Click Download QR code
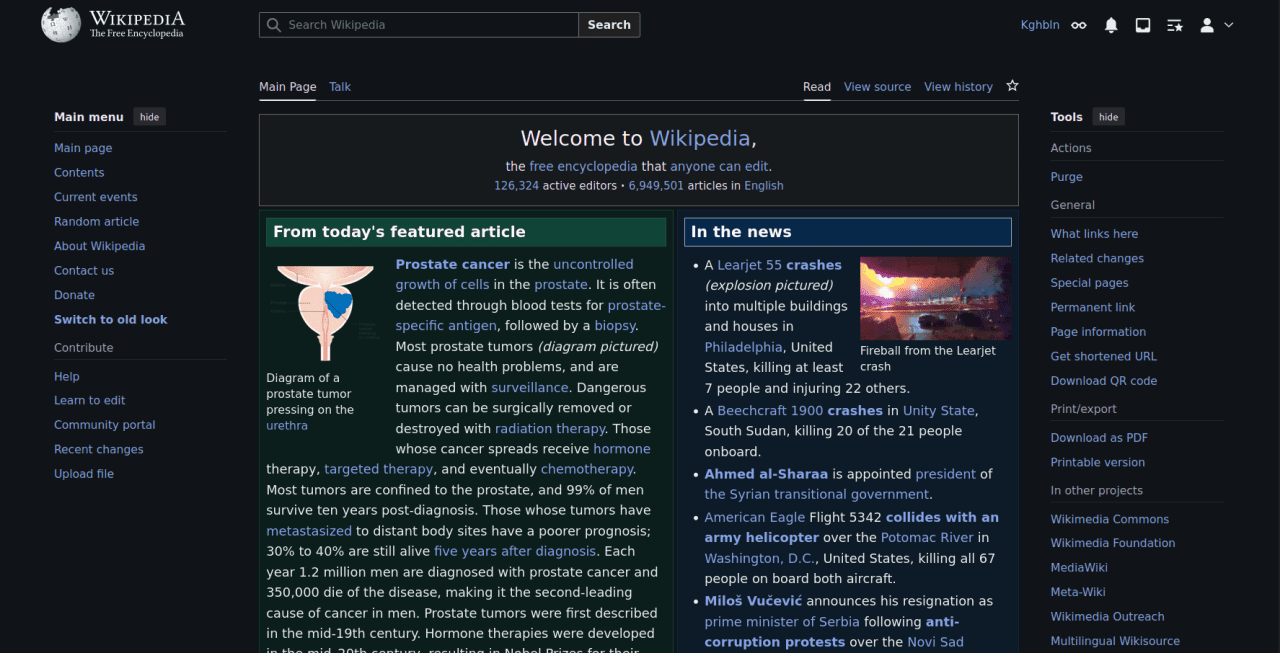The height and width of the screenshot is (653, 1280). pyautogui.click(x=1104, y=381)
